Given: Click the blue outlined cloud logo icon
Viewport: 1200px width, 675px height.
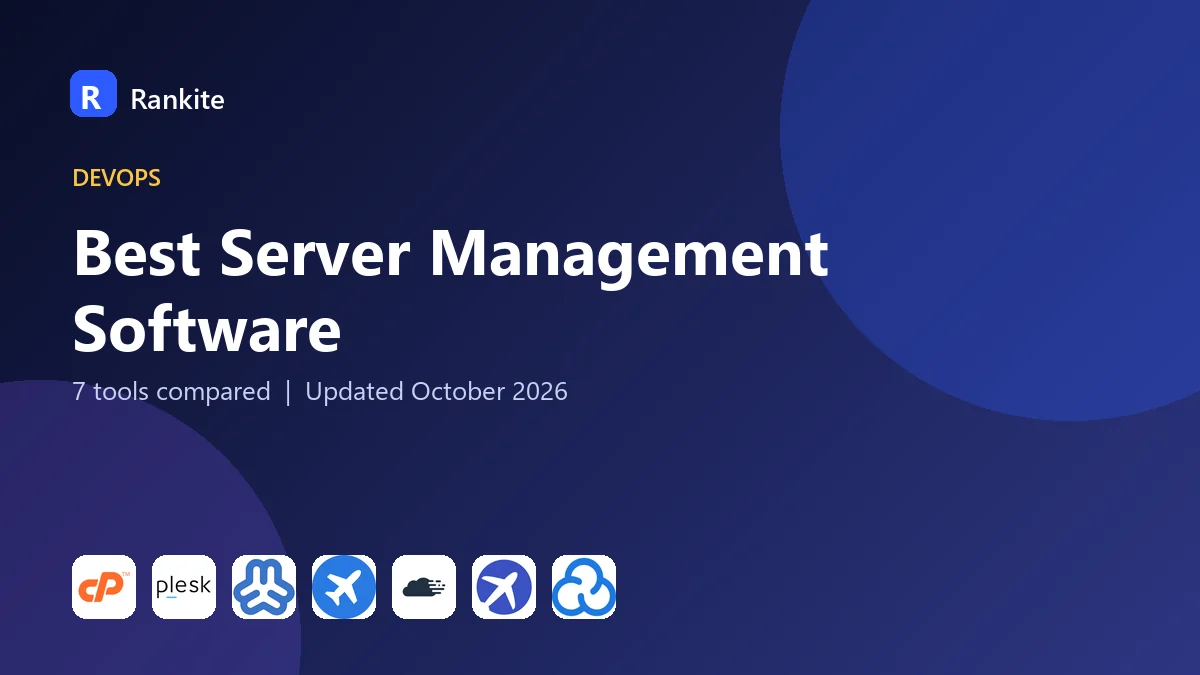Looking at the screenshot, I should tap(584, 587).
